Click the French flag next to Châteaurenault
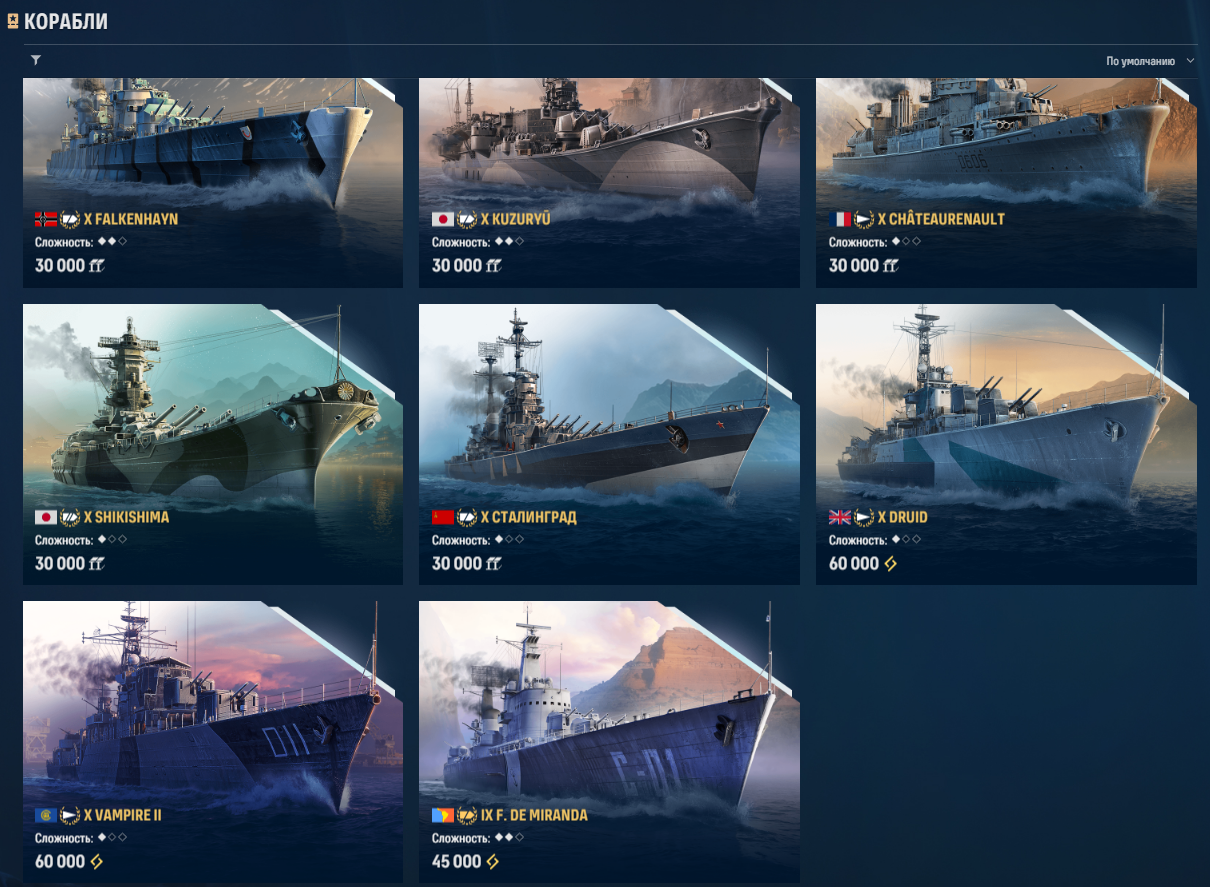1210x887 pixels. 839,219
